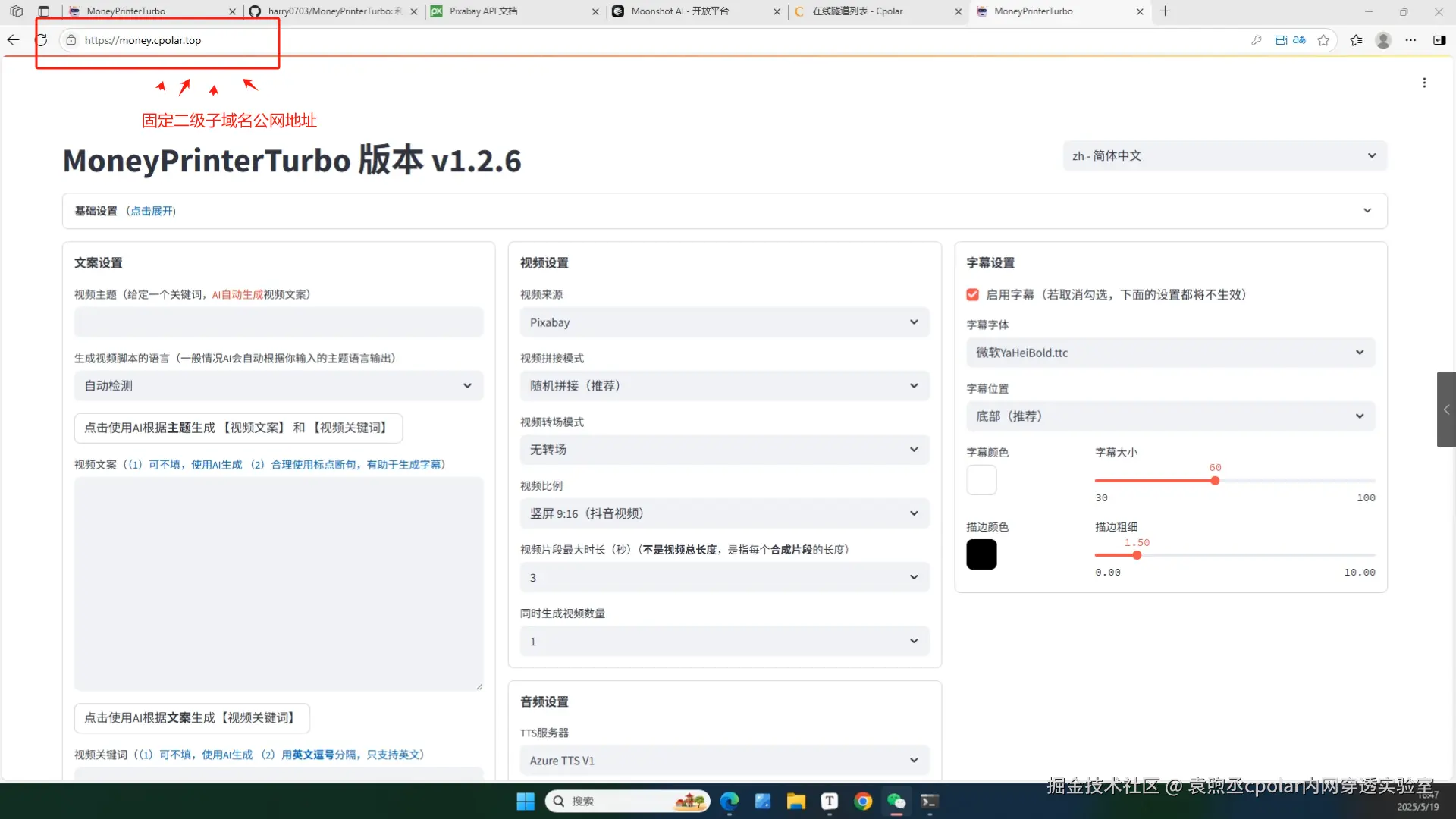Viewport: 1456px width, 819px height.
Task: Open the 视频比例 竖屏 9:16 dropdown
Action: (x=724, y=513)
